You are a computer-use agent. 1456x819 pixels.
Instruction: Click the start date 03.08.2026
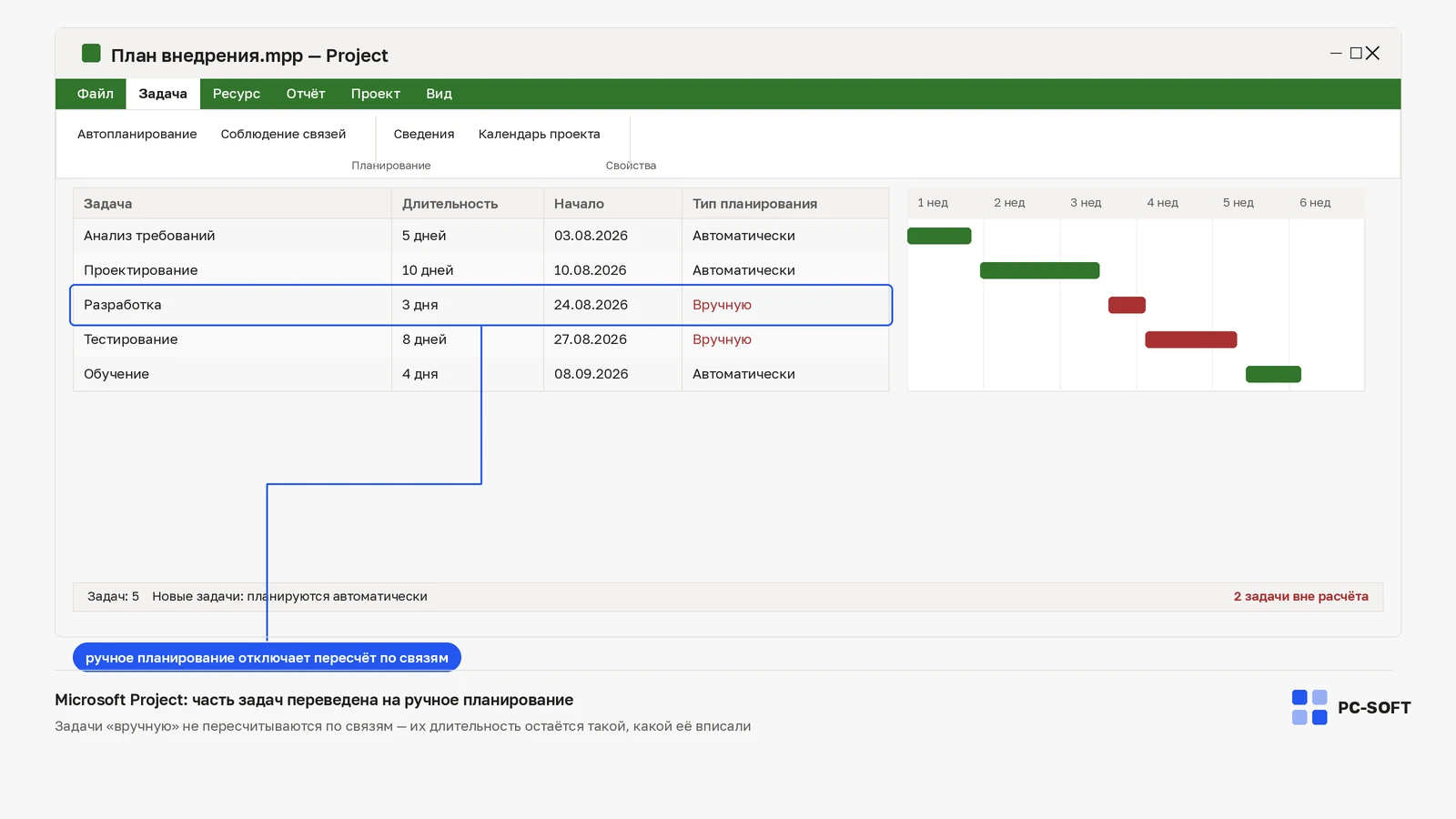click(x=591, y=236)
